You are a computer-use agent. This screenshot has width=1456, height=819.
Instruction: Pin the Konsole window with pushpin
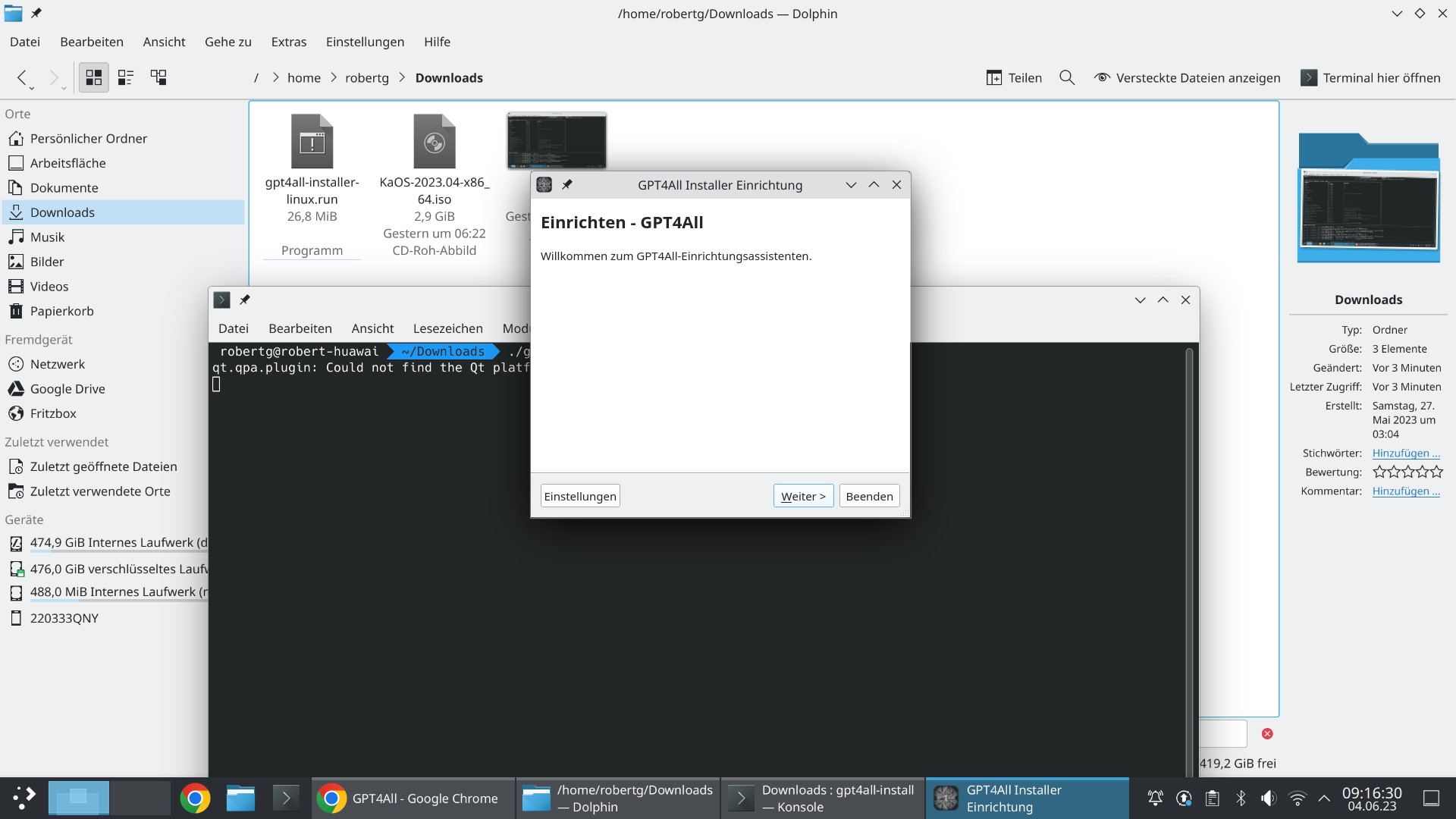tap(245, 300)
